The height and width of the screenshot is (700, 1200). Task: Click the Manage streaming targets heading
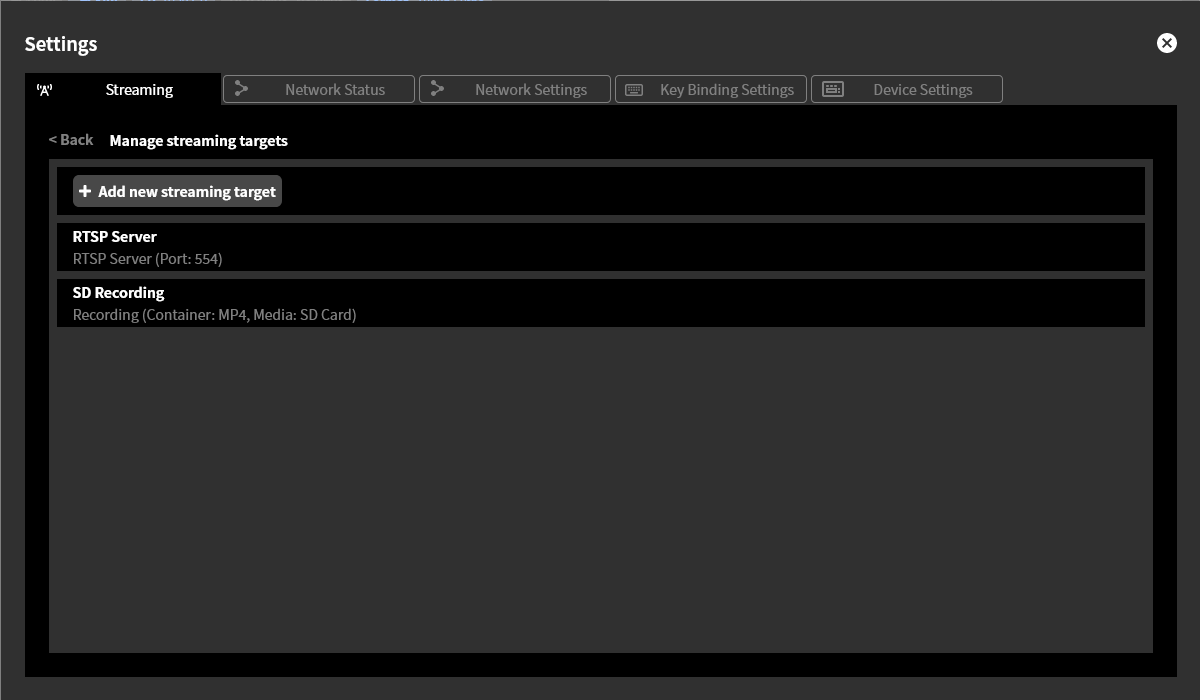coord(198,141)
